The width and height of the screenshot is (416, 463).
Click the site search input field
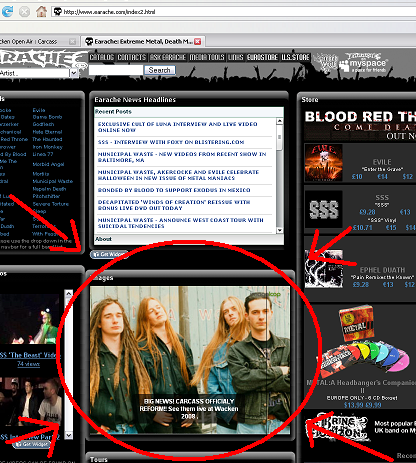point(116,70)
